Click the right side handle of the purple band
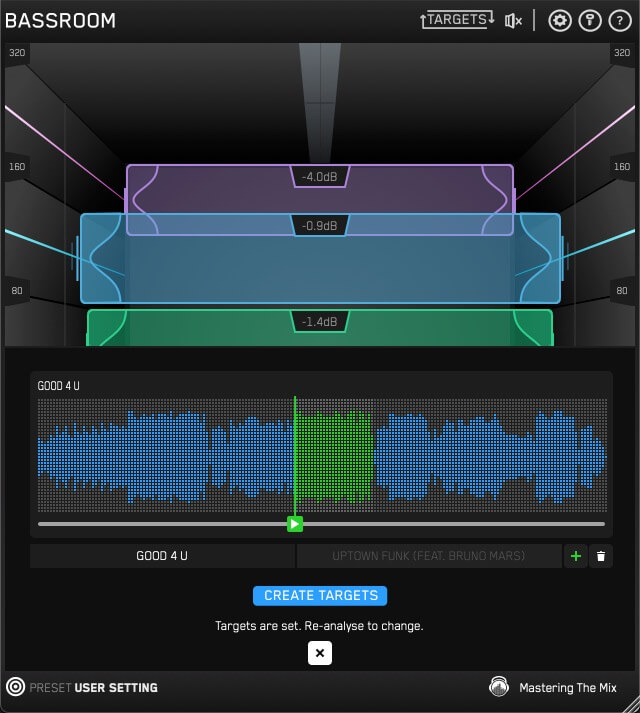Viewport: 640px width, 713px height. point(514,200)
